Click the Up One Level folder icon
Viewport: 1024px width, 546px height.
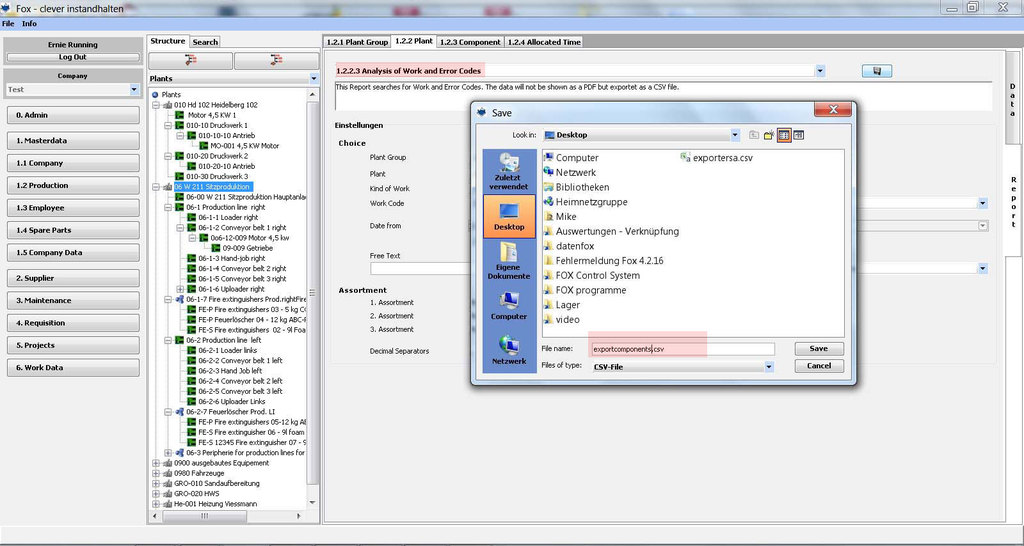click(753, 135)
